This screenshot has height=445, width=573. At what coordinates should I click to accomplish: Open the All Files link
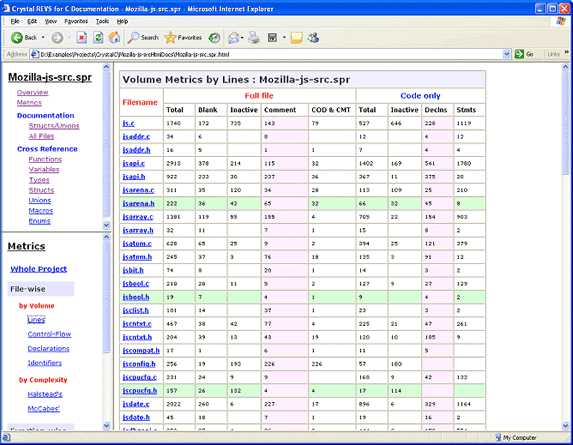click(41, 136)
